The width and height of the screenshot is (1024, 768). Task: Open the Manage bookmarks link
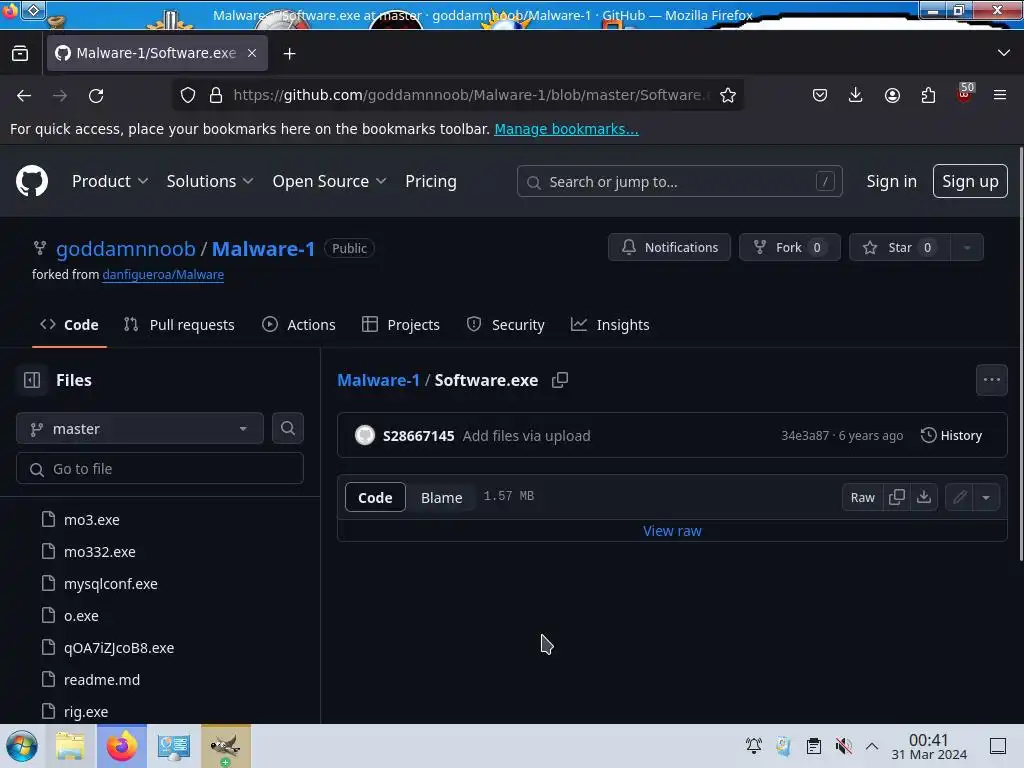(566, 129)
